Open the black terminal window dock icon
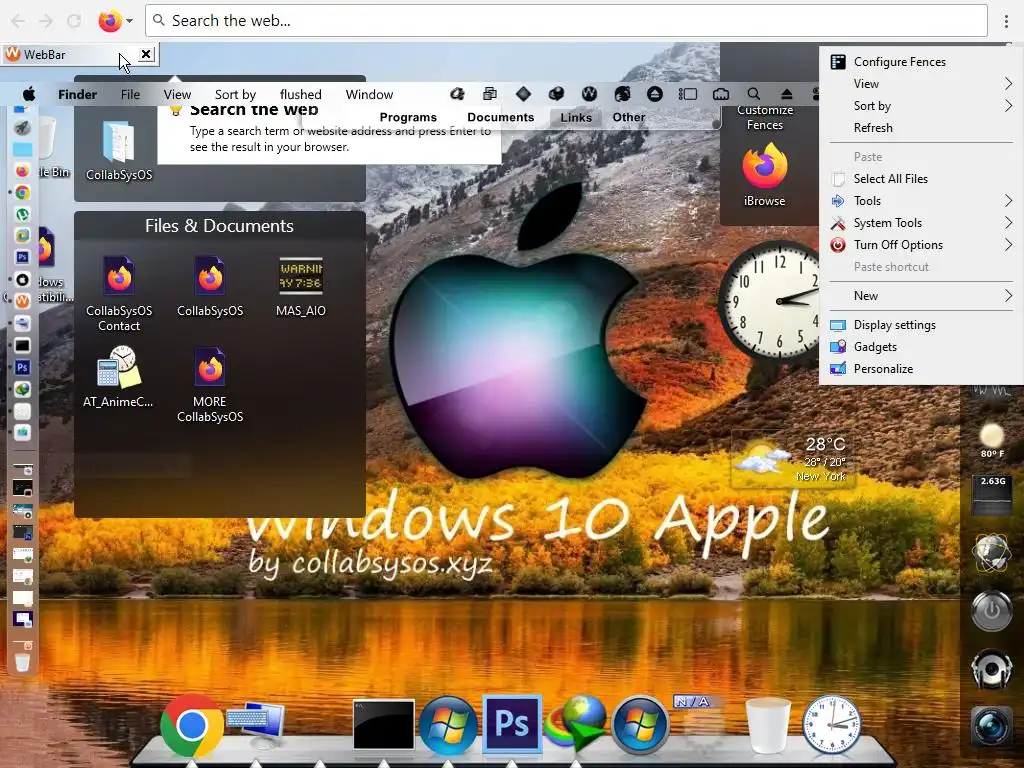 click(383, 725)
